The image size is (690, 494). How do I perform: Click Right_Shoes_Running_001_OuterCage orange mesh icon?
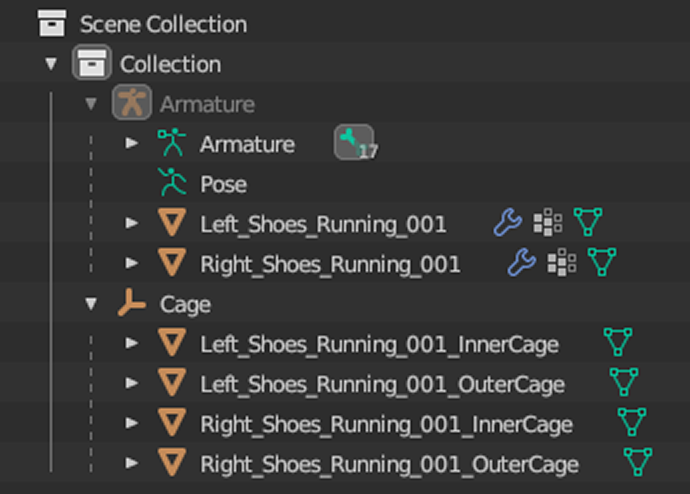172,463
